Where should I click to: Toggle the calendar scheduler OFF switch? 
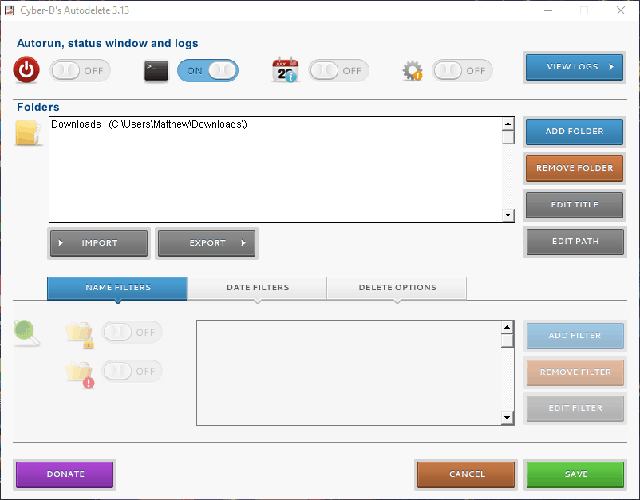point(338,71)
